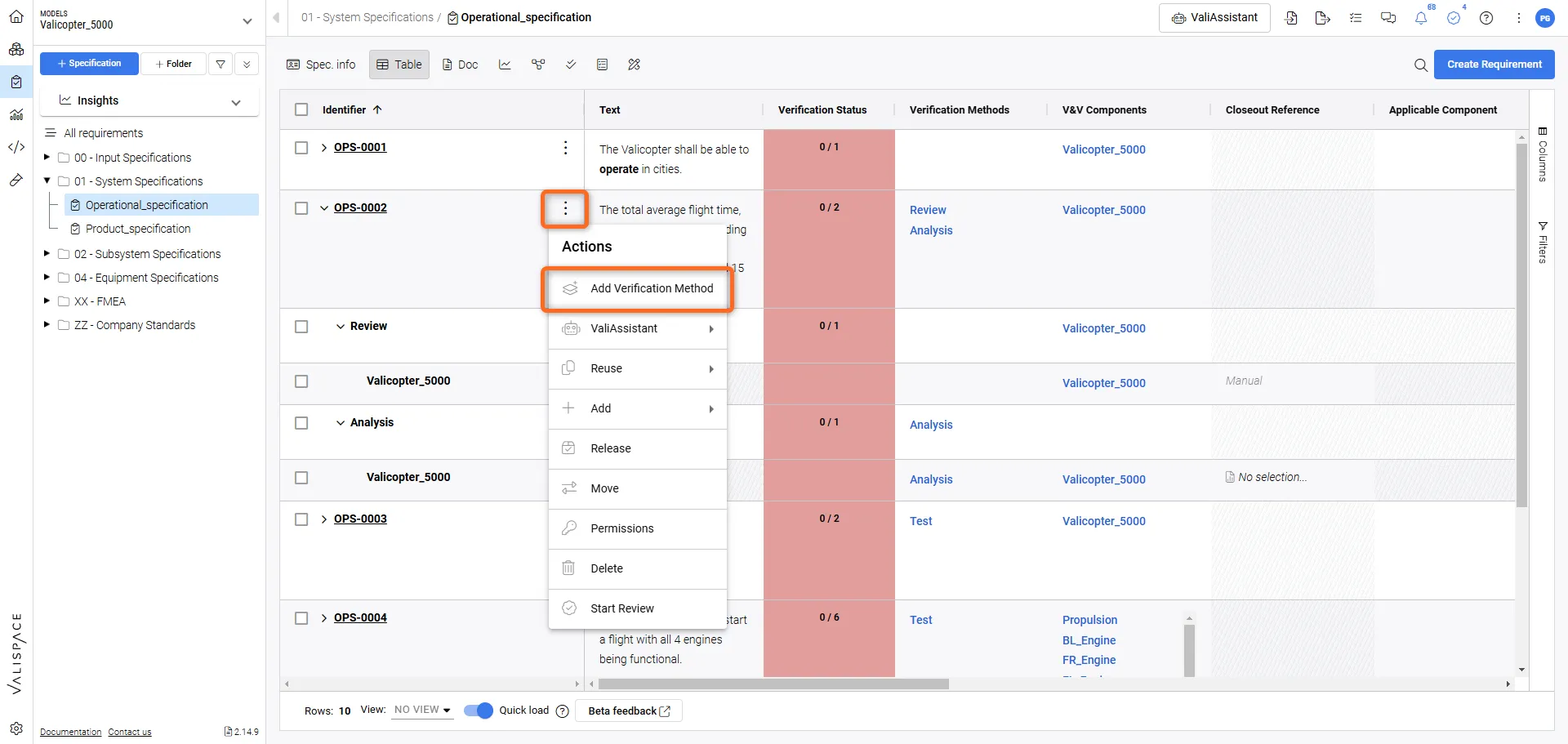The width and height of the screenshot is (1568, 744).
Task: Expand the Insights panel chevron
Action: click(236, 102)
